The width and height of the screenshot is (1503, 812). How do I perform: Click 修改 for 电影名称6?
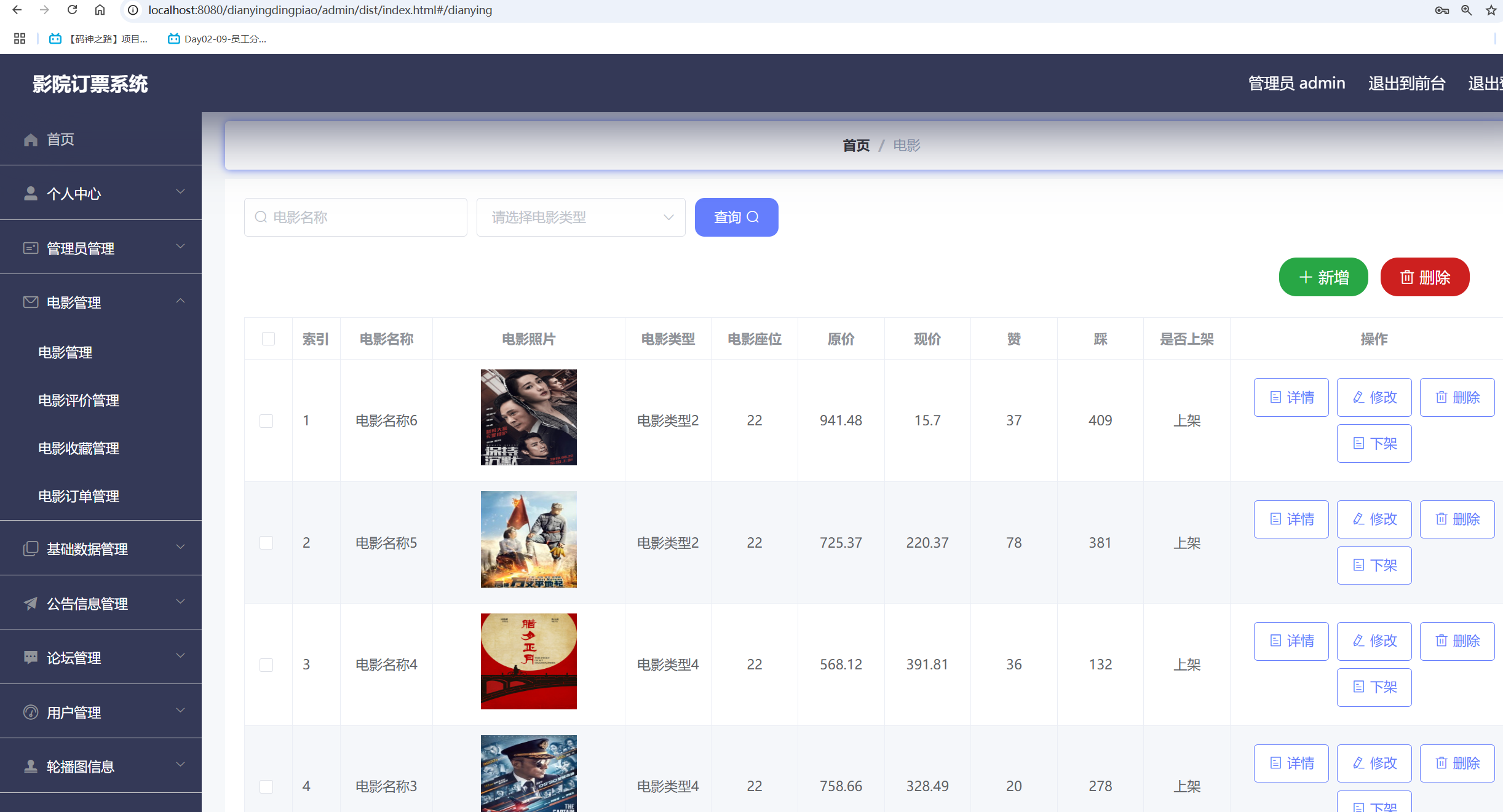coord(1374,398)
